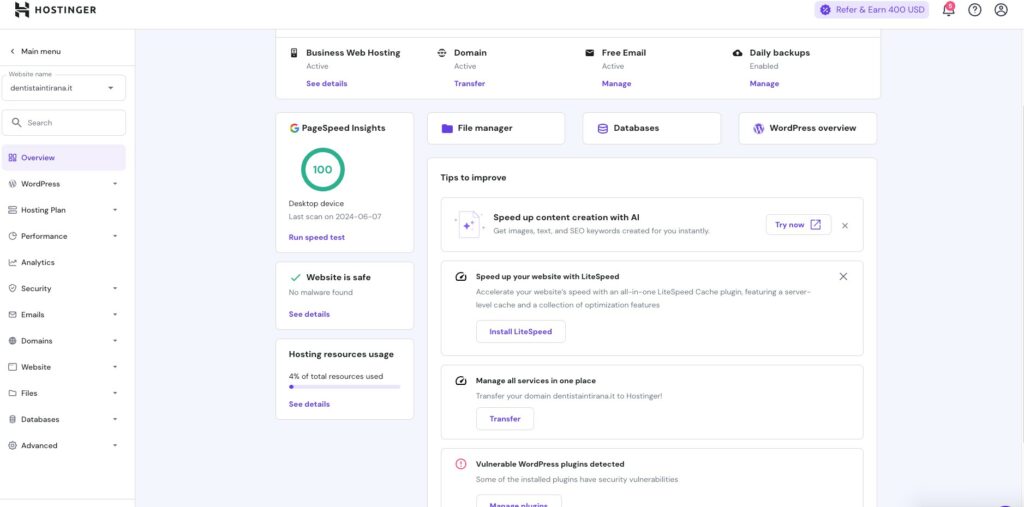Expand the Website sidebar menu
This screenshot has width=1024, height=507.
click(115, 367)
